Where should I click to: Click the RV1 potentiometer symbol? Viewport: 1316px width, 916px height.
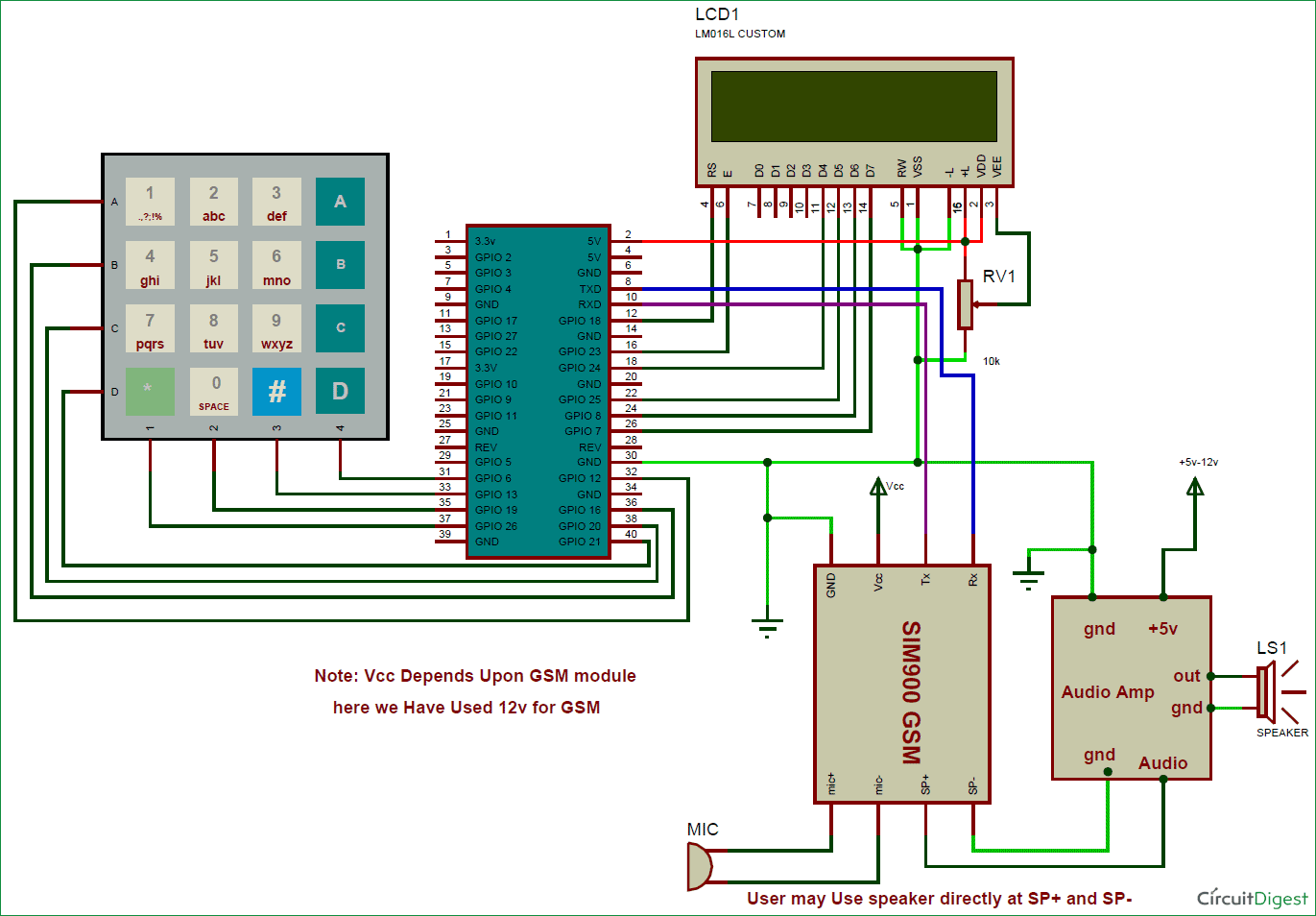965,302
